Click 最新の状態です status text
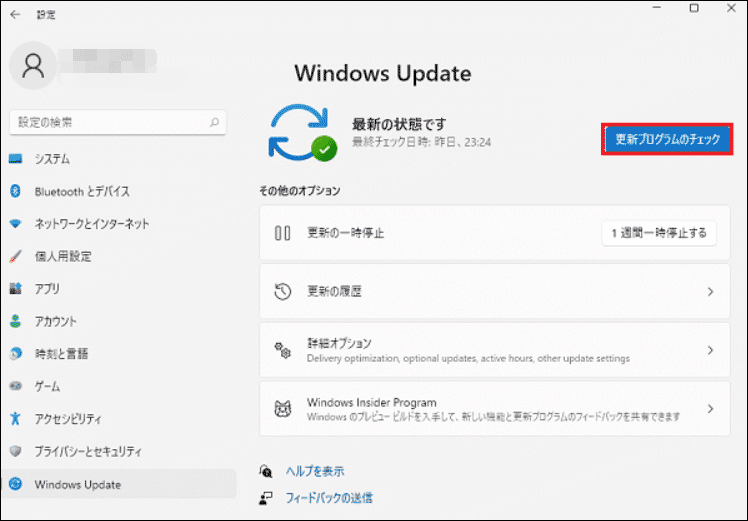Image resolution: width=748 pixels, height=521 pixels. click(399, 125)
